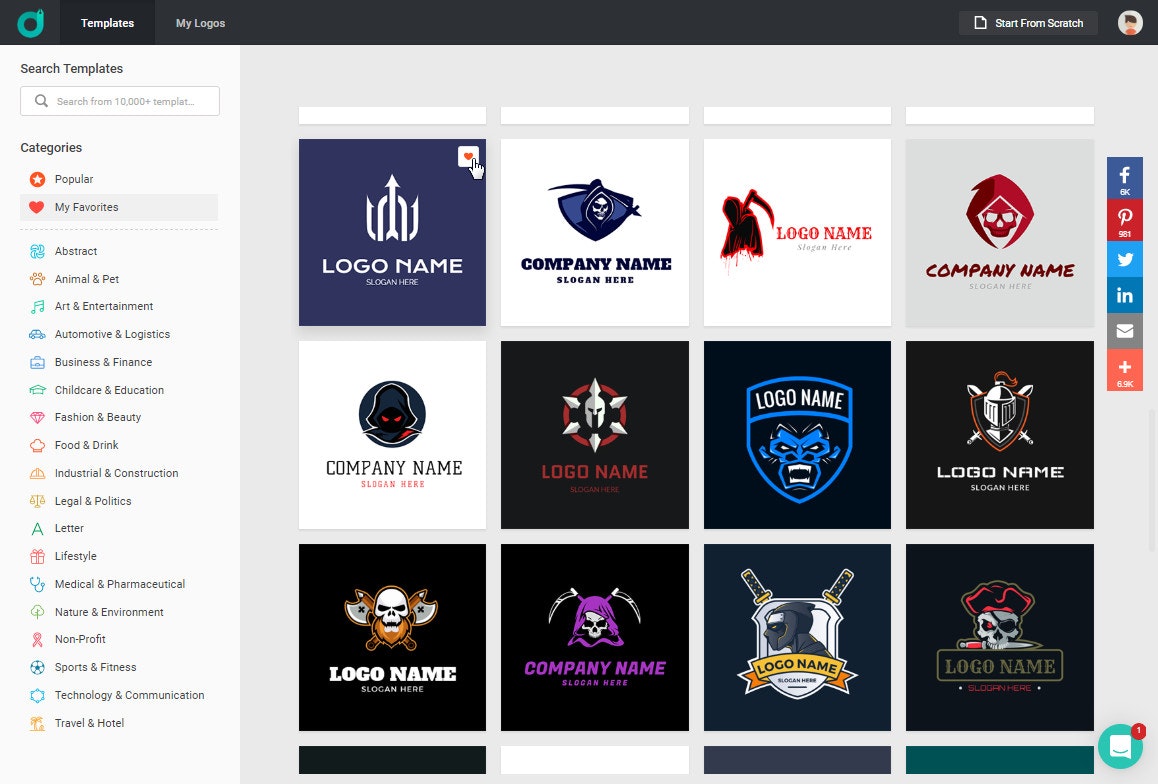Select the spartan helmet shuriken template
This screenshot has width=1158, height=784.
coord(595,435)
